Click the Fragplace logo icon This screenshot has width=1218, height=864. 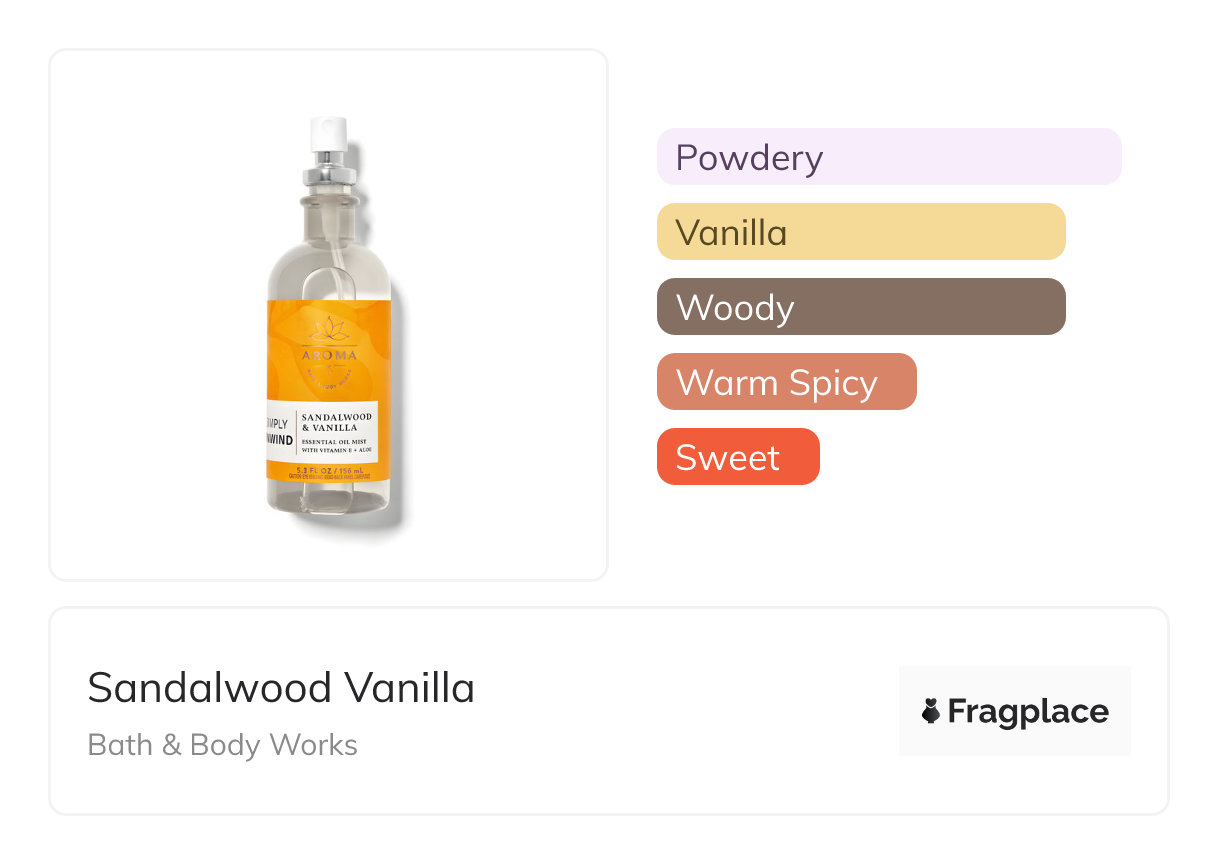(x=931, y=711)
